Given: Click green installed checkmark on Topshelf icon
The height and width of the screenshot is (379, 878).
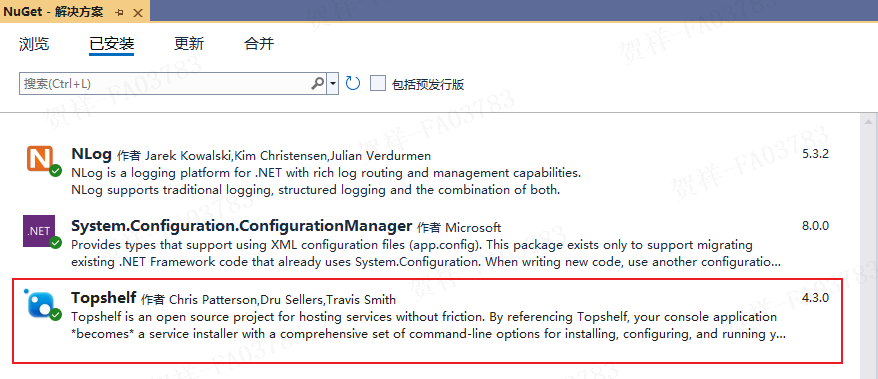Looking at the screenshot, I should click(55, 315).
